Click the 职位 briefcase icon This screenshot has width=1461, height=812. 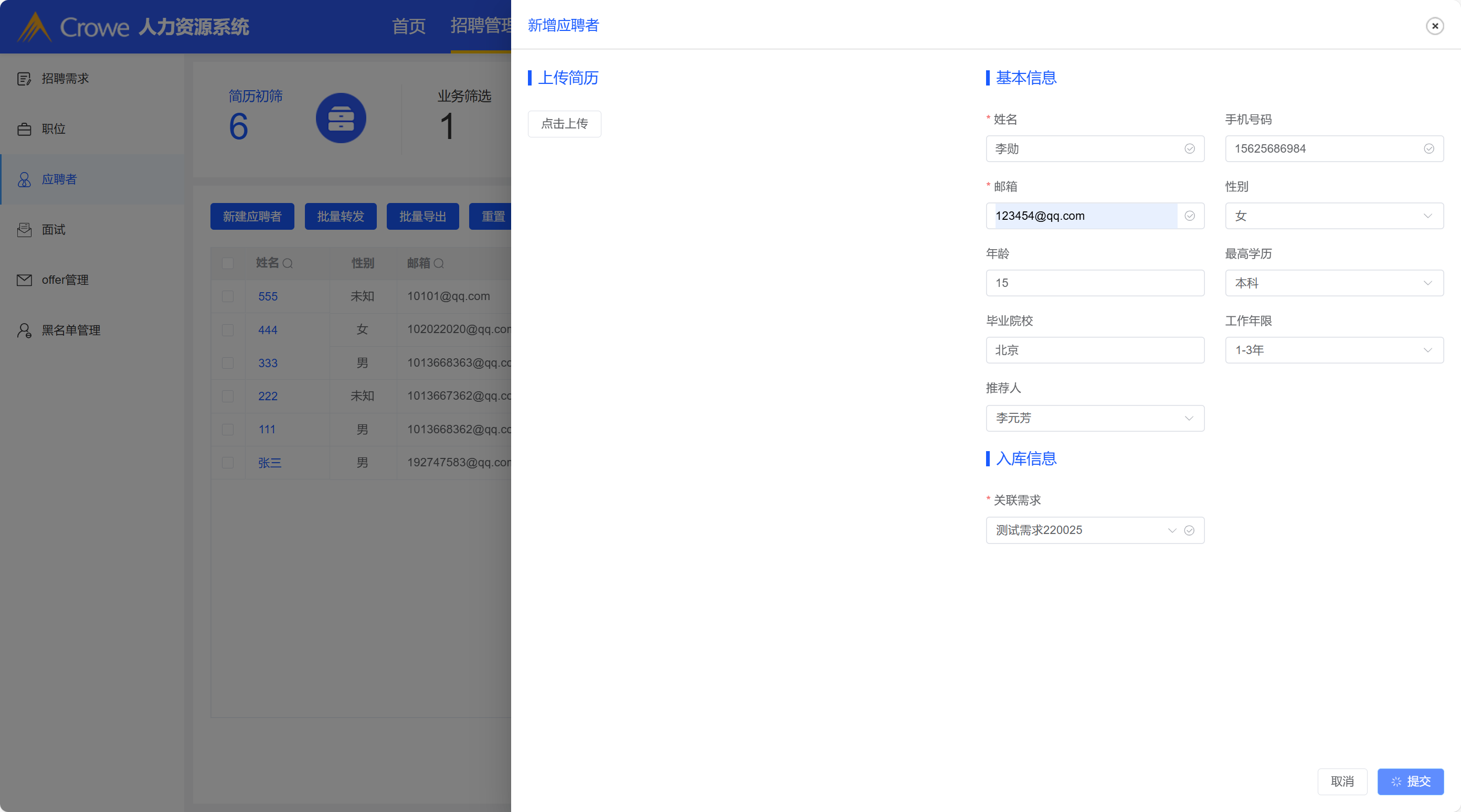pos(24,129)
